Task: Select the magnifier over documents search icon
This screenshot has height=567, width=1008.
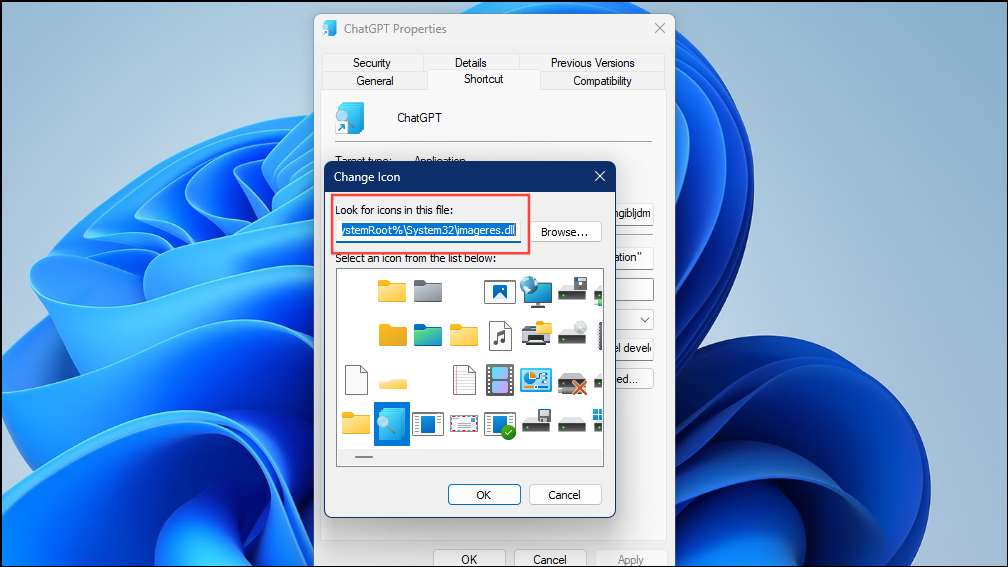Action: tap(392, 424)
